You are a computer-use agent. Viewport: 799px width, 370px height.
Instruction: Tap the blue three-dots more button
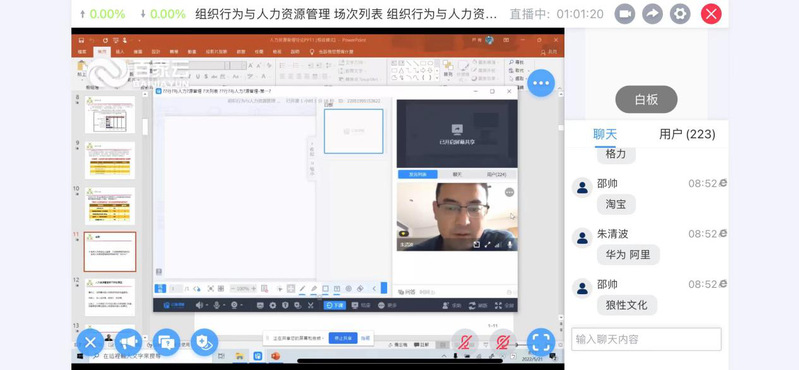tap(541, 83)
